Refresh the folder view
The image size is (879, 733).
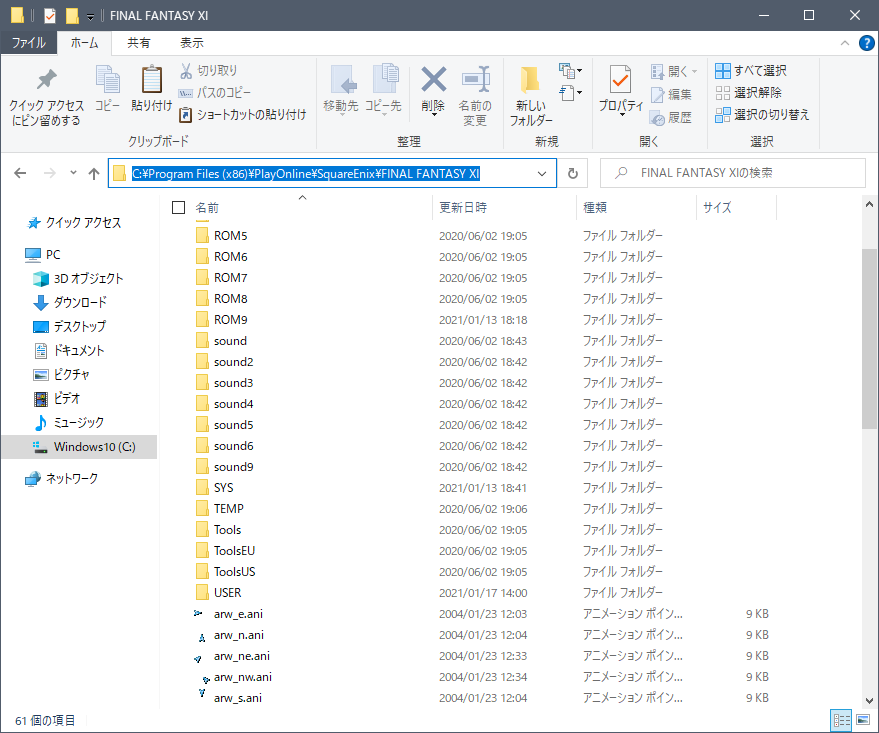[572, 173]
